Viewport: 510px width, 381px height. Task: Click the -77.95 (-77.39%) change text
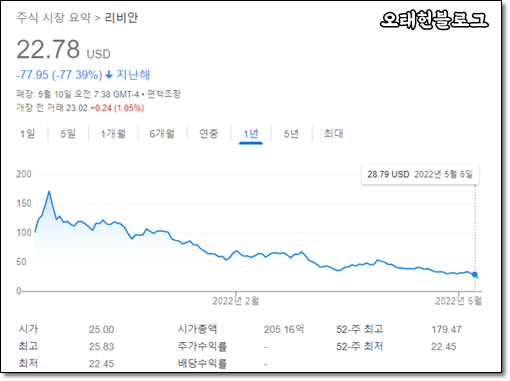tap(59, 75)
